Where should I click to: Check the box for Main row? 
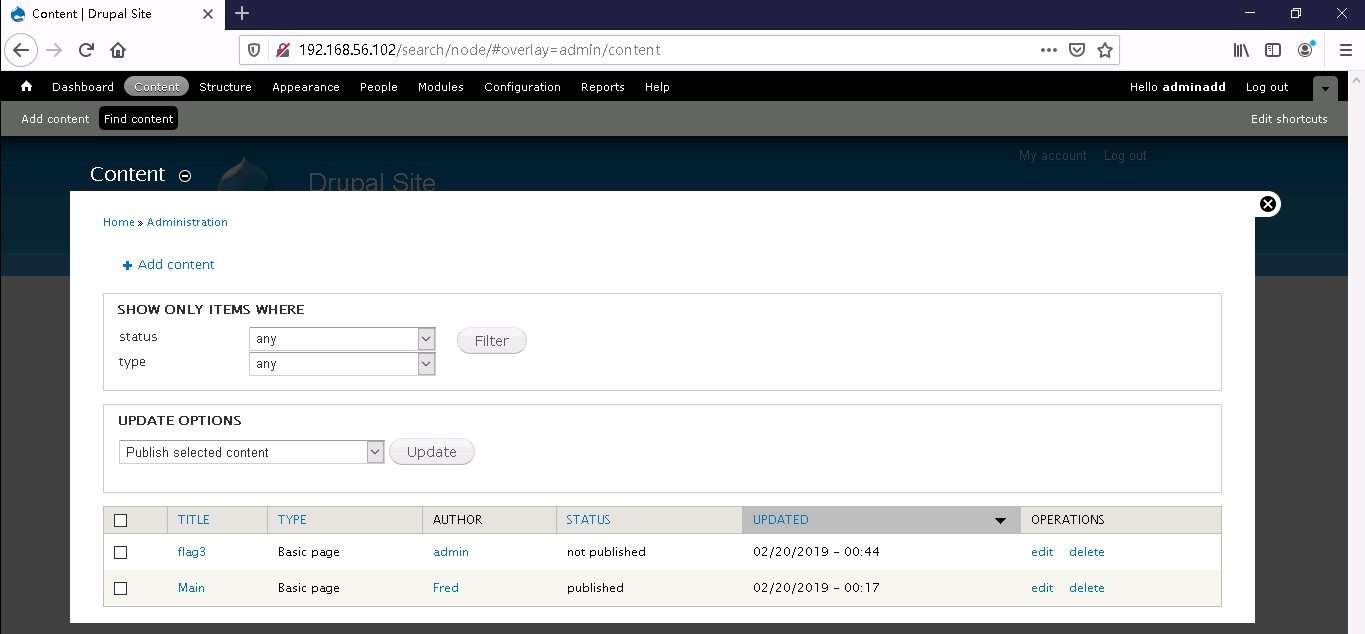pyautogui.click(x=121, y=588)
